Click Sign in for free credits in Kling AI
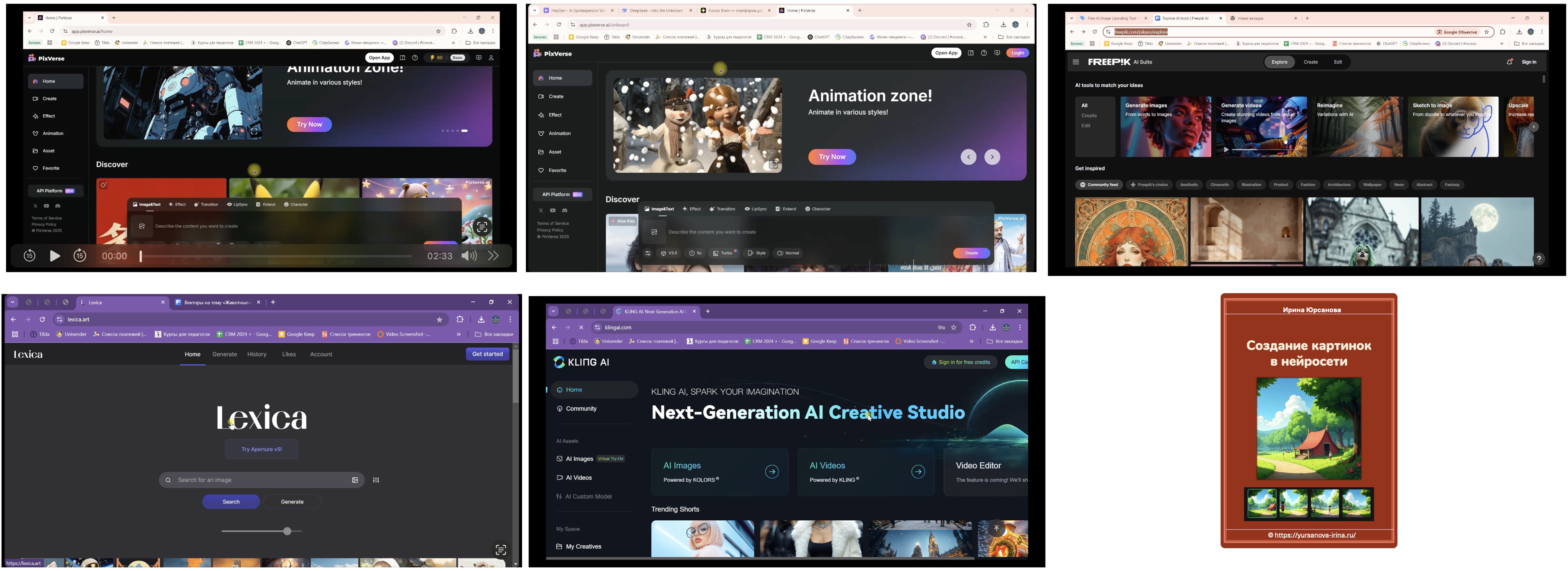The width and height of the screenshot is (1568, 571). tap(961, 363)
